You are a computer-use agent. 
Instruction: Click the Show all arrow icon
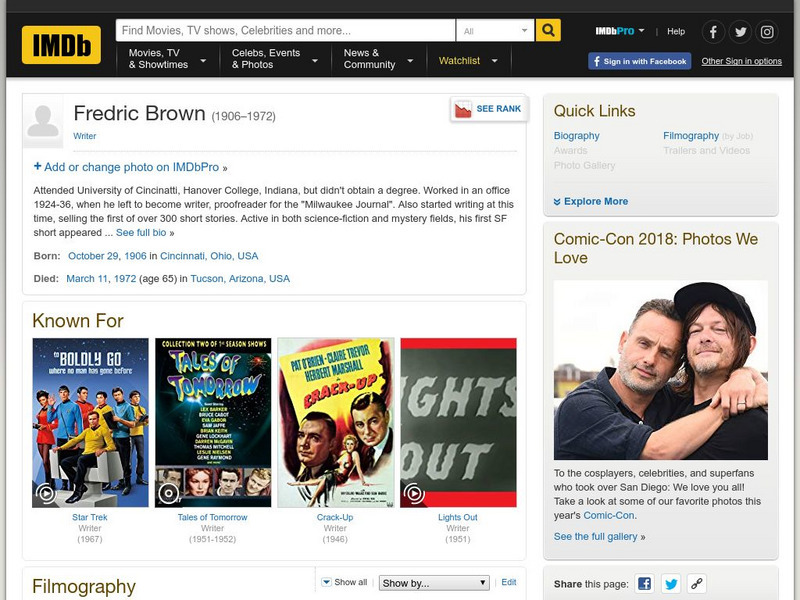click(327, 582)
